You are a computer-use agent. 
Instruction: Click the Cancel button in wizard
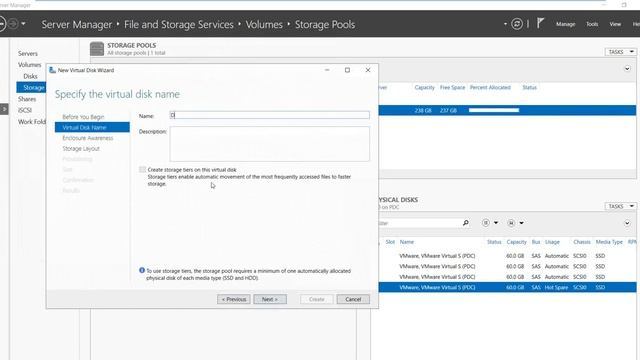353,299
